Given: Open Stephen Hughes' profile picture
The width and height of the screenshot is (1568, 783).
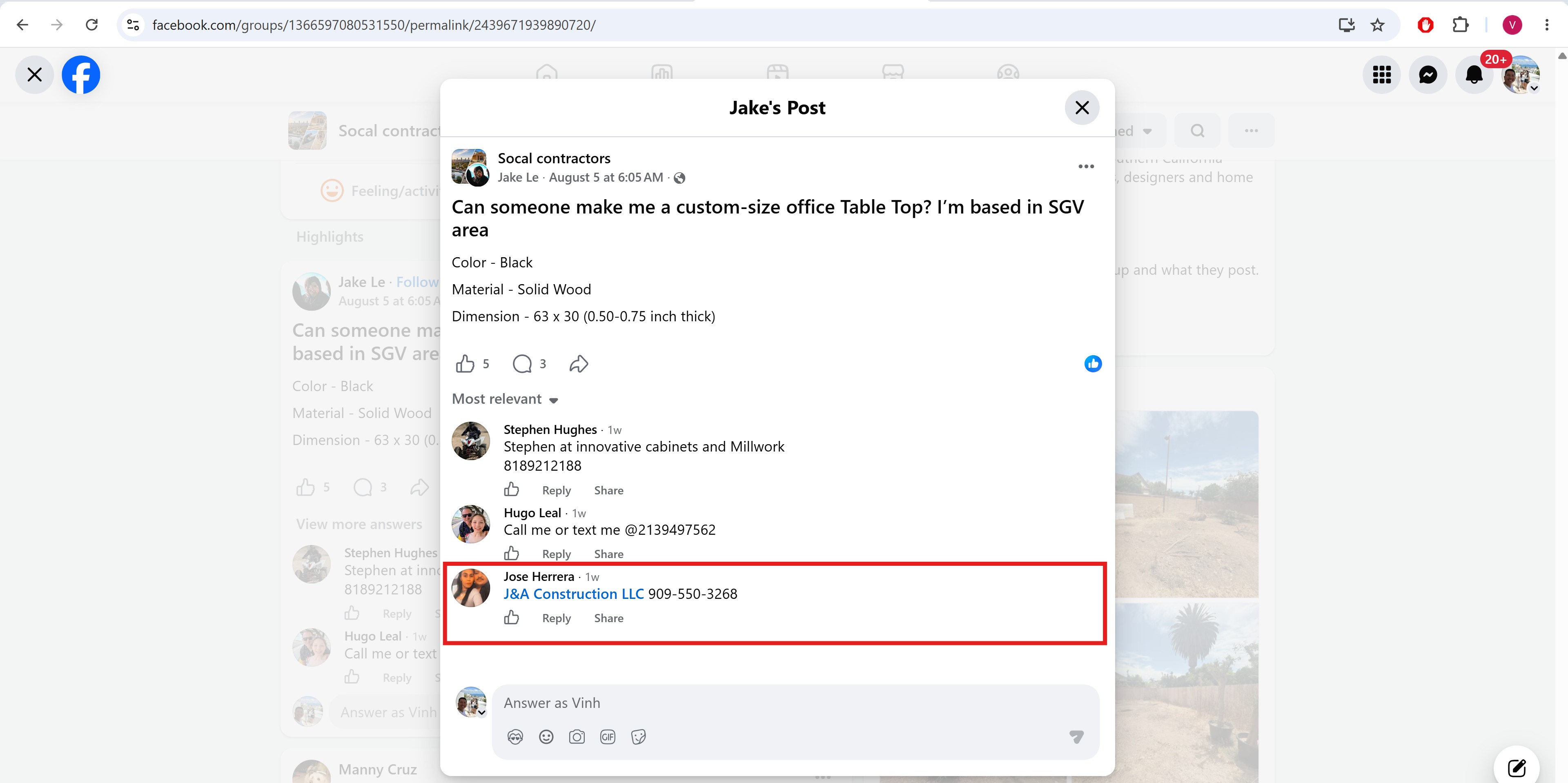Looking at the screenshot, I should pos(470,440).
